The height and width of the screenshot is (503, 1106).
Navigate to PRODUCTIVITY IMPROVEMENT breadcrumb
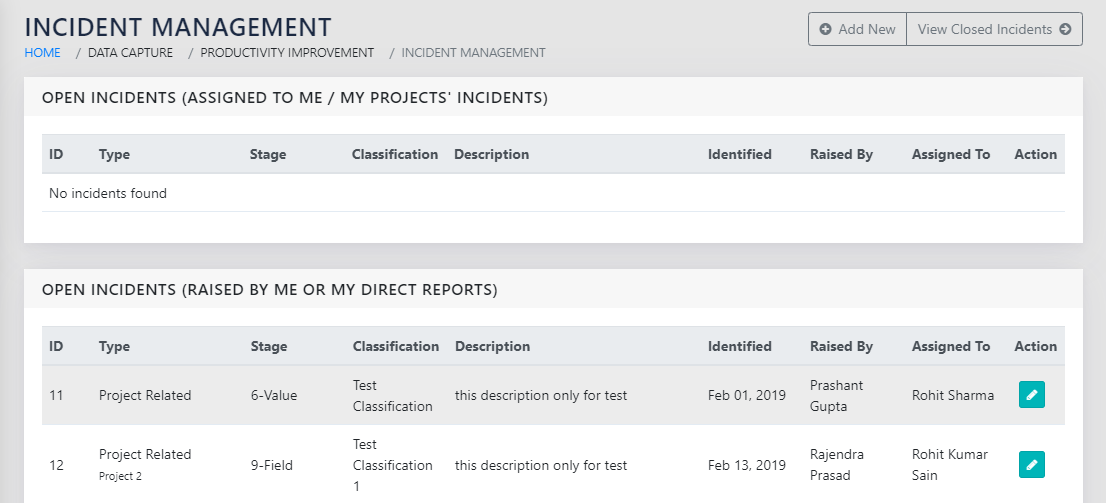click(x=287, y=52)
